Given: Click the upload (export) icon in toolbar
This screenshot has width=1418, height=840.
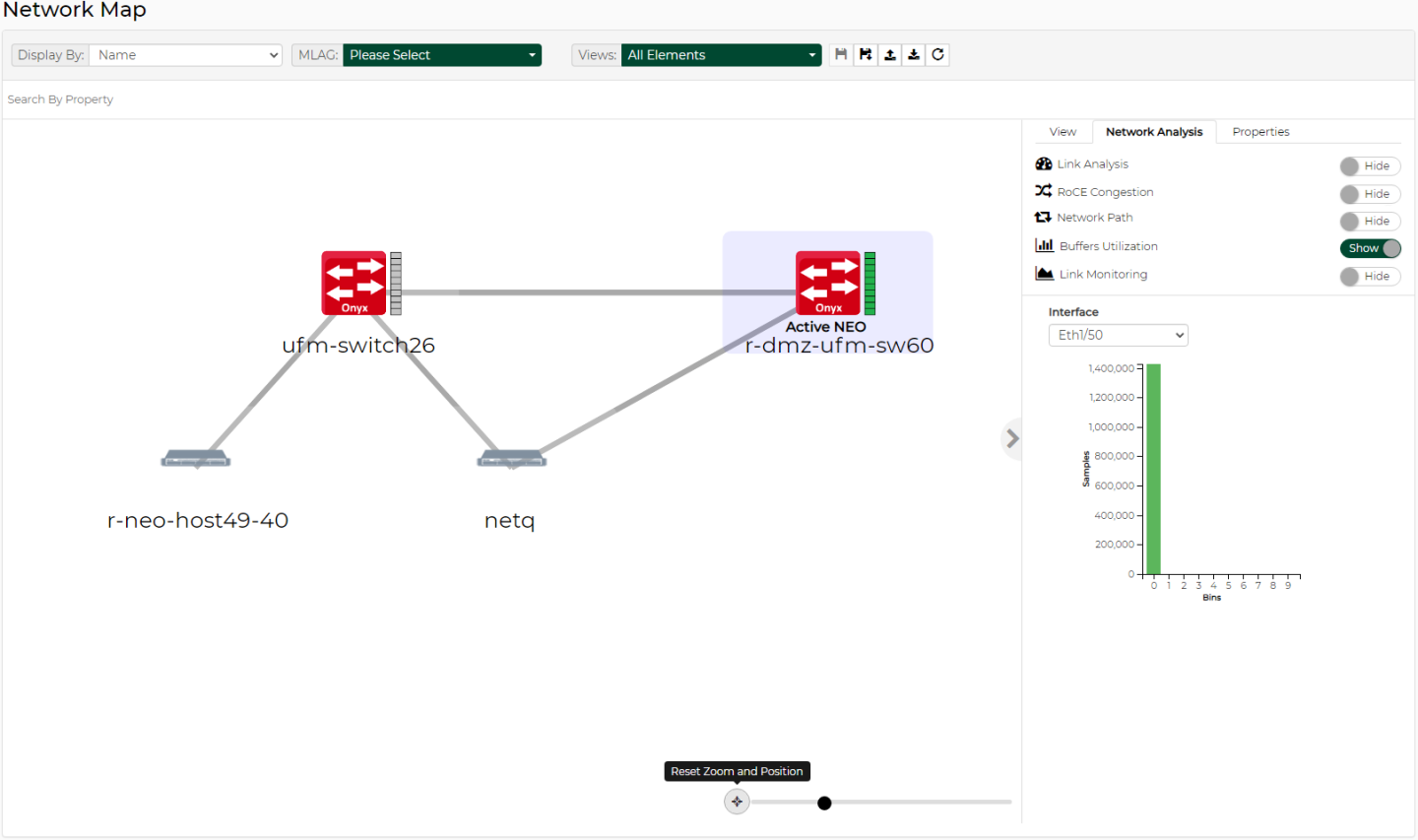Looking at the screenshot, I should point(889,55).
